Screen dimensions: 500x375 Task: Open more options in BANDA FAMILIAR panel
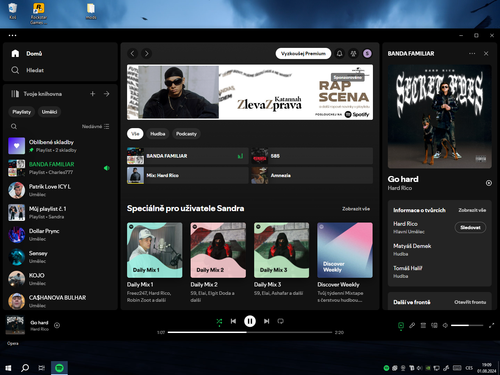point(472,54)
